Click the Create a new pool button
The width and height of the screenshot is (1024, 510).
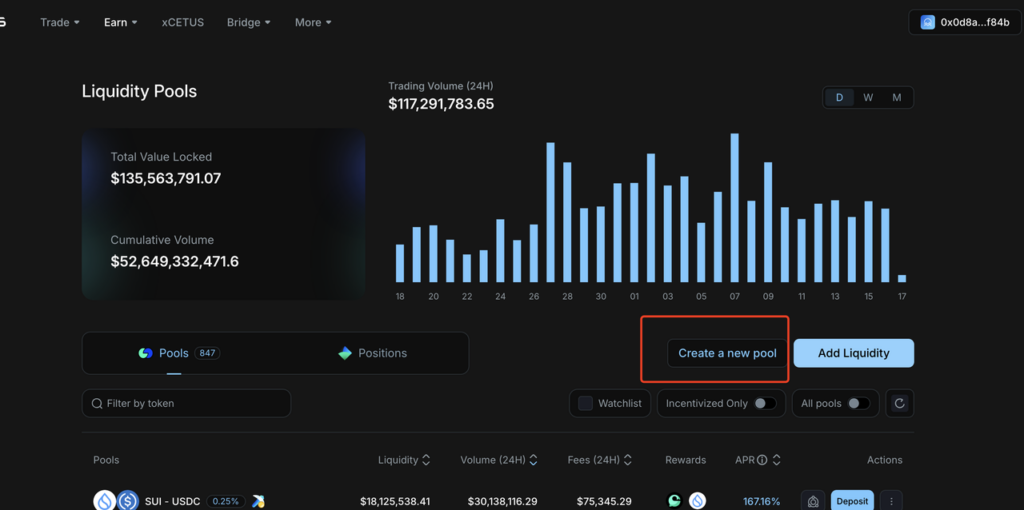coord(728,353)
